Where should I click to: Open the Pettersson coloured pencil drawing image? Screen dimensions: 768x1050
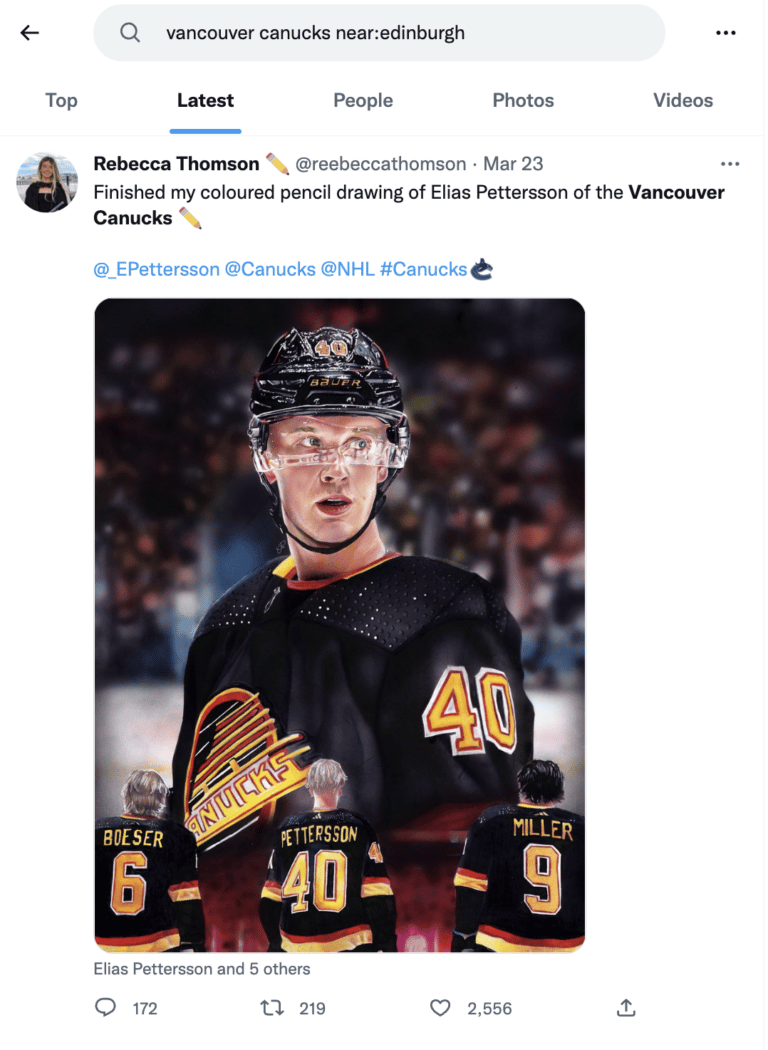click(x=339, y=625)
